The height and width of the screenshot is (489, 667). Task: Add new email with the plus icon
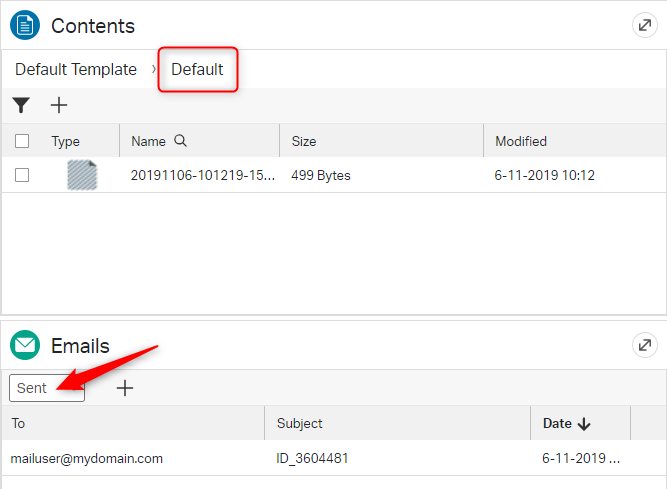point(125,388)
